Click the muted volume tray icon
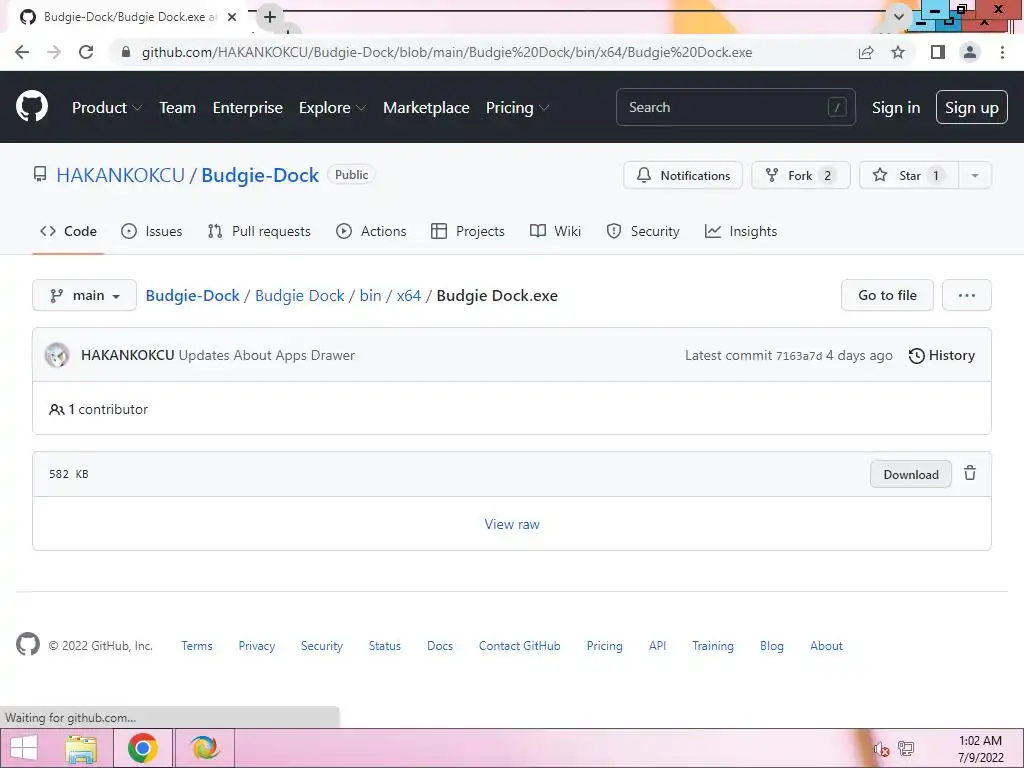 [x=881, y=749]
